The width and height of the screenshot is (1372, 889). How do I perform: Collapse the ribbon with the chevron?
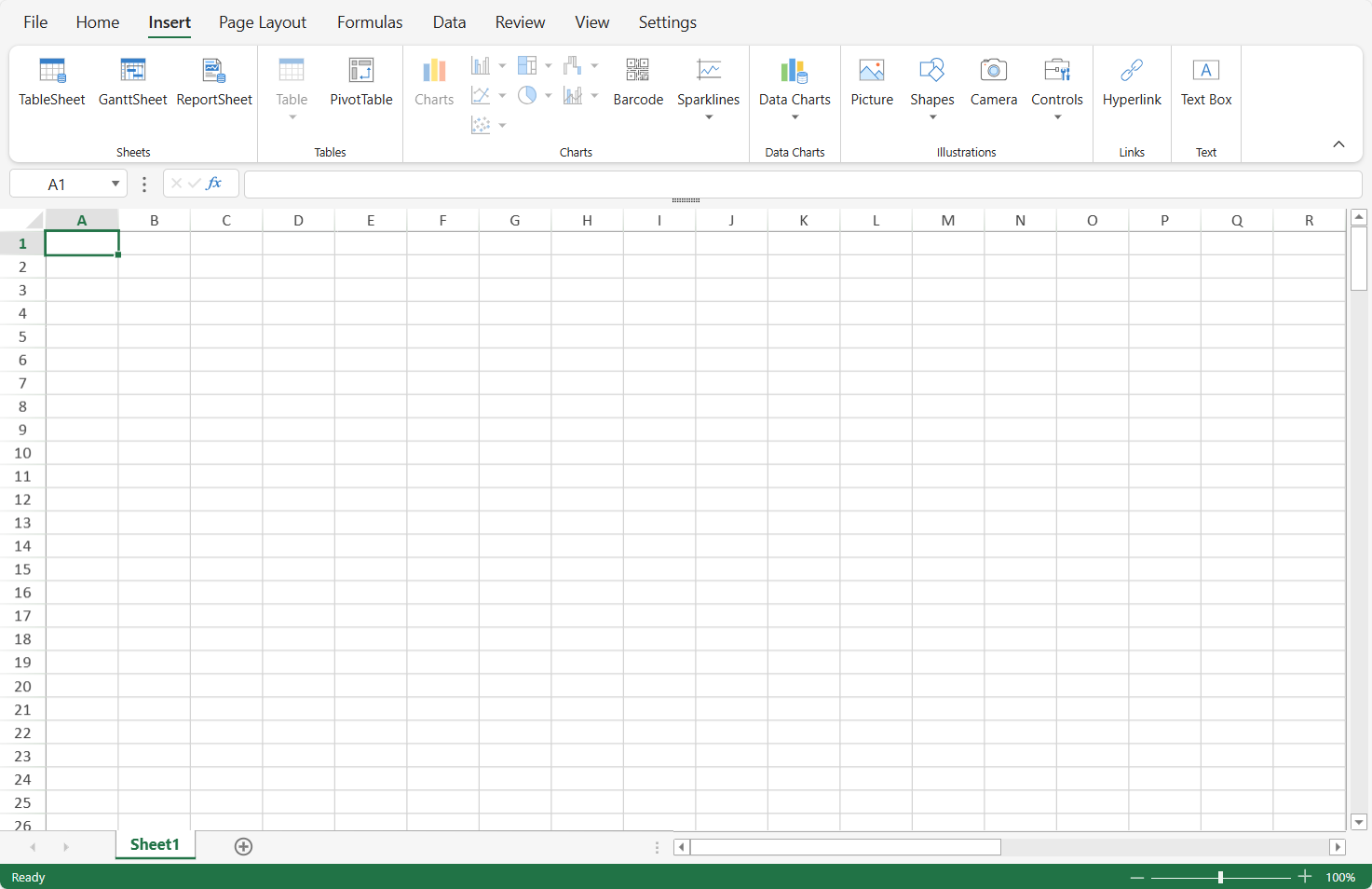point(1338,144)
